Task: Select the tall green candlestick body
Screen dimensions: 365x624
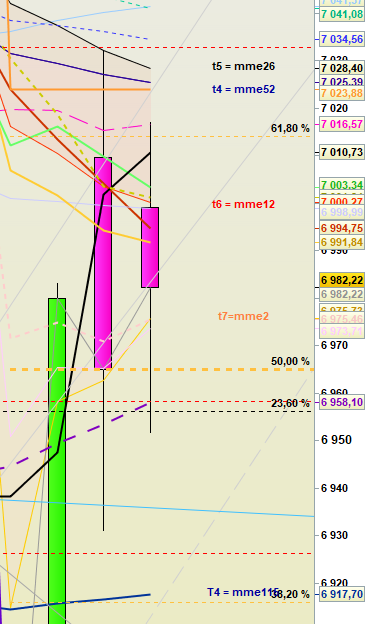Action: pos(57,461)
